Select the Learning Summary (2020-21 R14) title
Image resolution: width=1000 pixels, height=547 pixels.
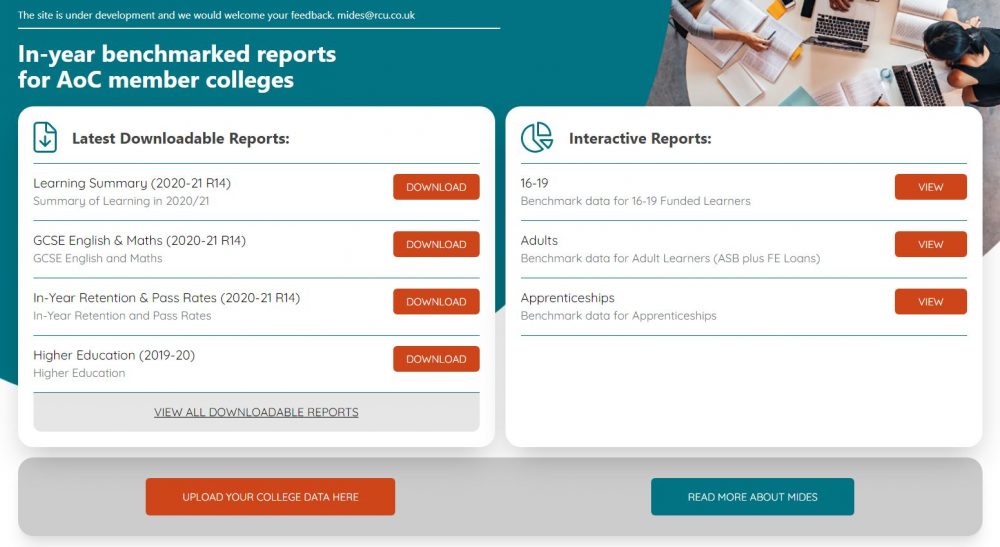tap(132, 183)
